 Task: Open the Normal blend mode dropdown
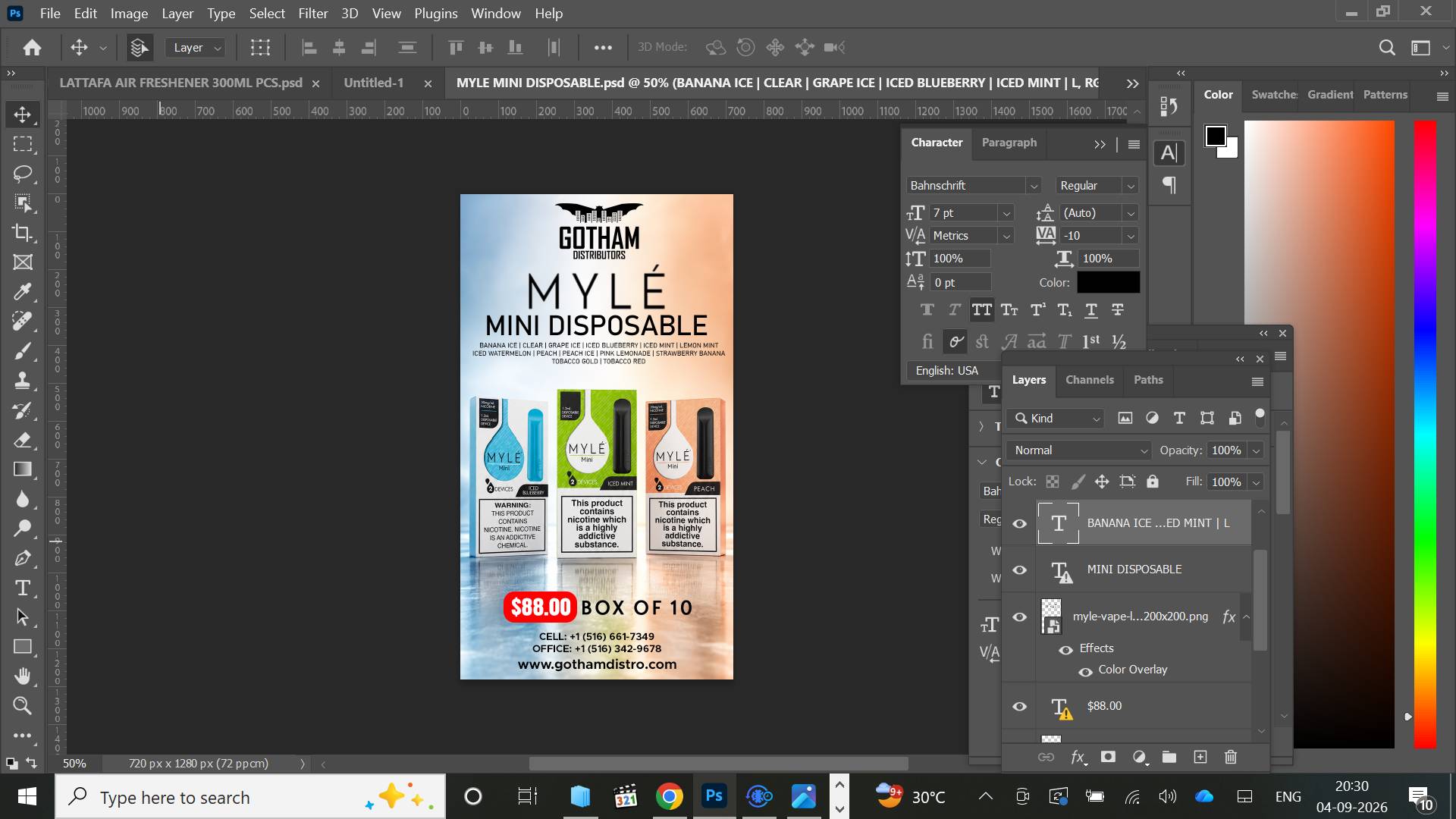click(1078, 450)
